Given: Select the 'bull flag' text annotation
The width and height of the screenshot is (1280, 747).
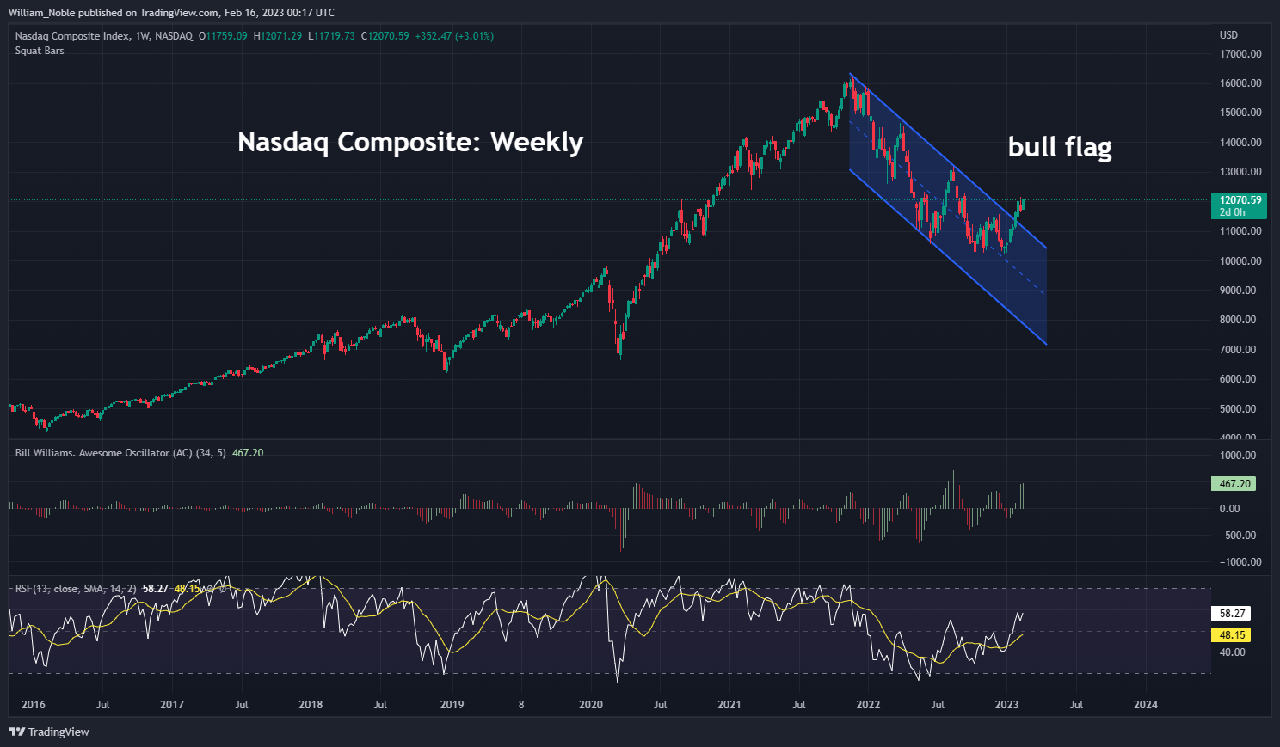Looking at the screenshot, I should point(1060,149).
